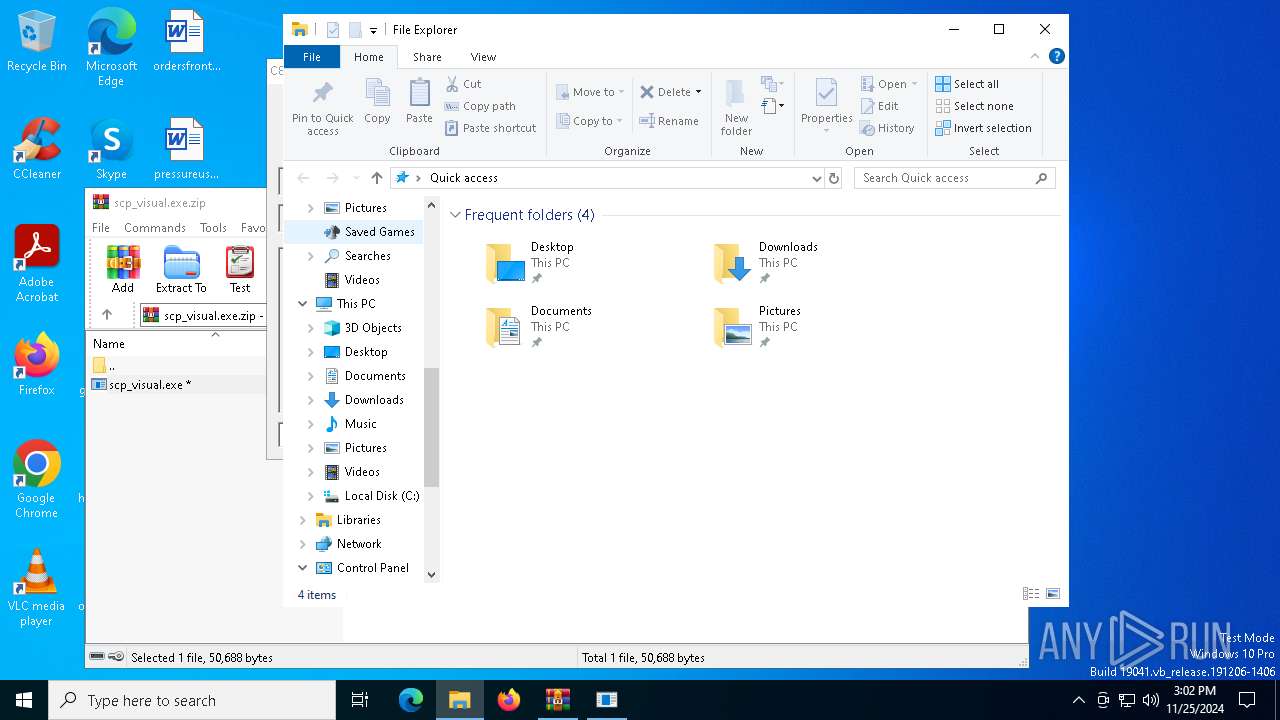
Task: Switch to the Home ribbon tab
Action: click(368, 57)
